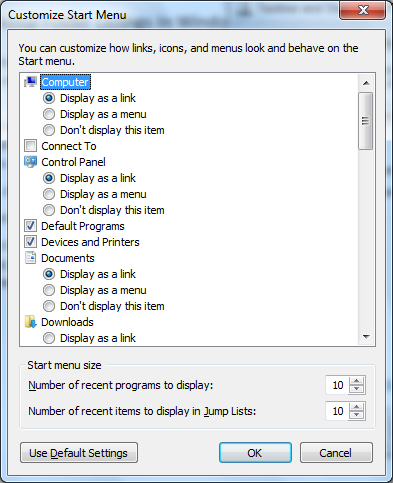Click the Control Panel label text
Image resolution: width=393 pixels, height=483 pixels.
click(x=73, y=162)
